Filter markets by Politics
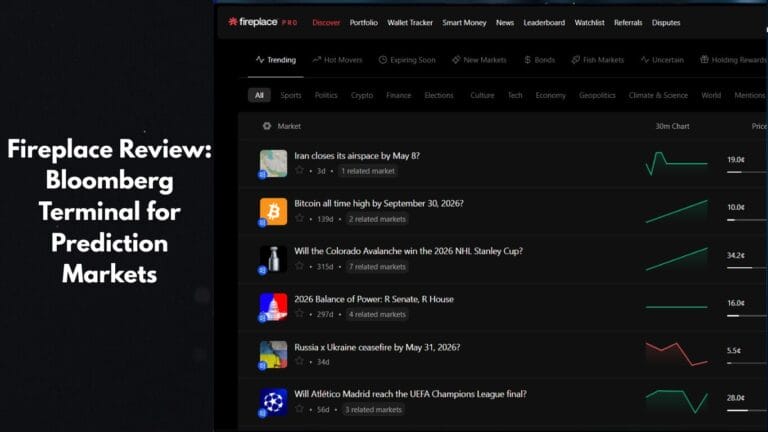The width and height of the screenshot is (768, 432). tap(326, 95)
